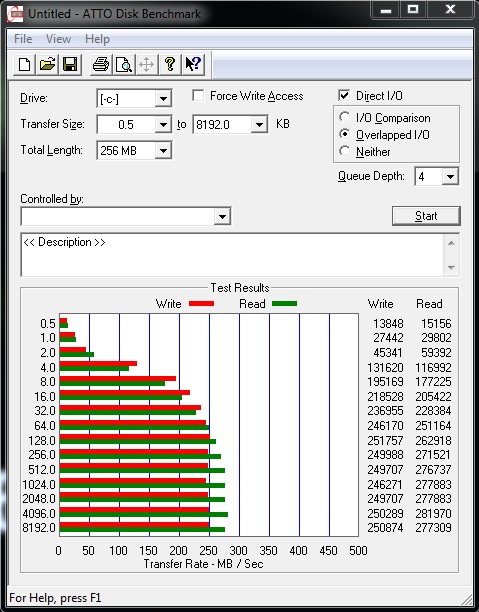Click the write value 131620

click(x=385, y=367)
